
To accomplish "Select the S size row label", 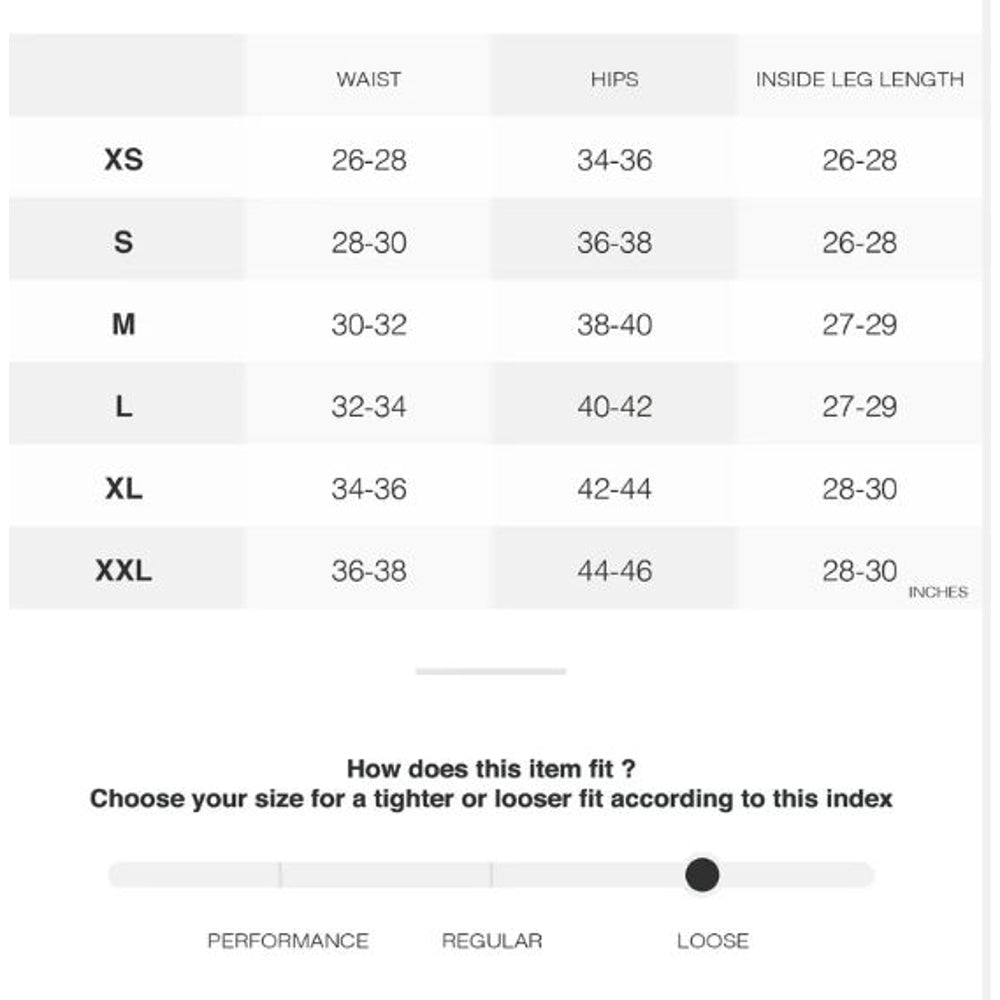I will (124, 242).
